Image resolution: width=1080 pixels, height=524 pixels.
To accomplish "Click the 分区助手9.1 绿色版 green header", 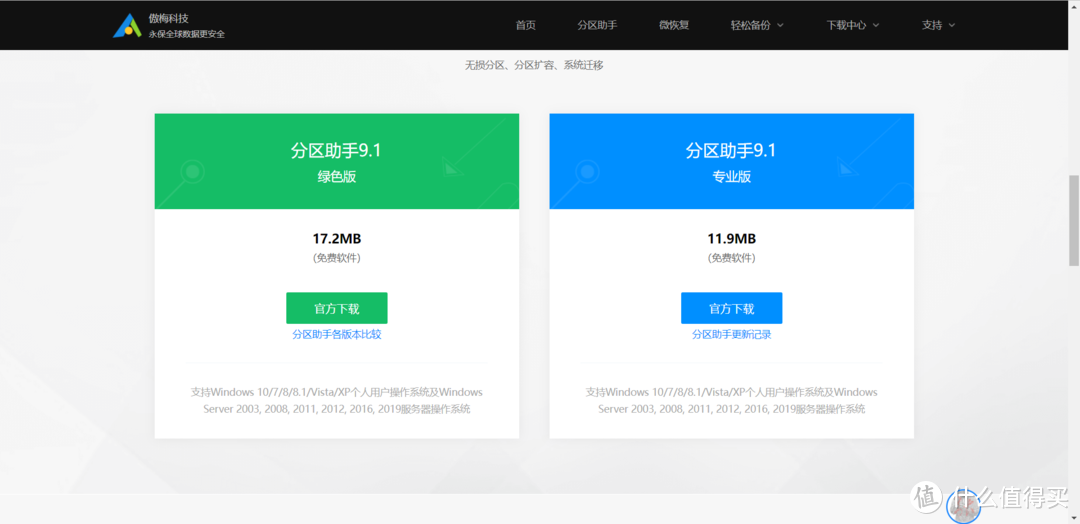I will click(337, 161).
